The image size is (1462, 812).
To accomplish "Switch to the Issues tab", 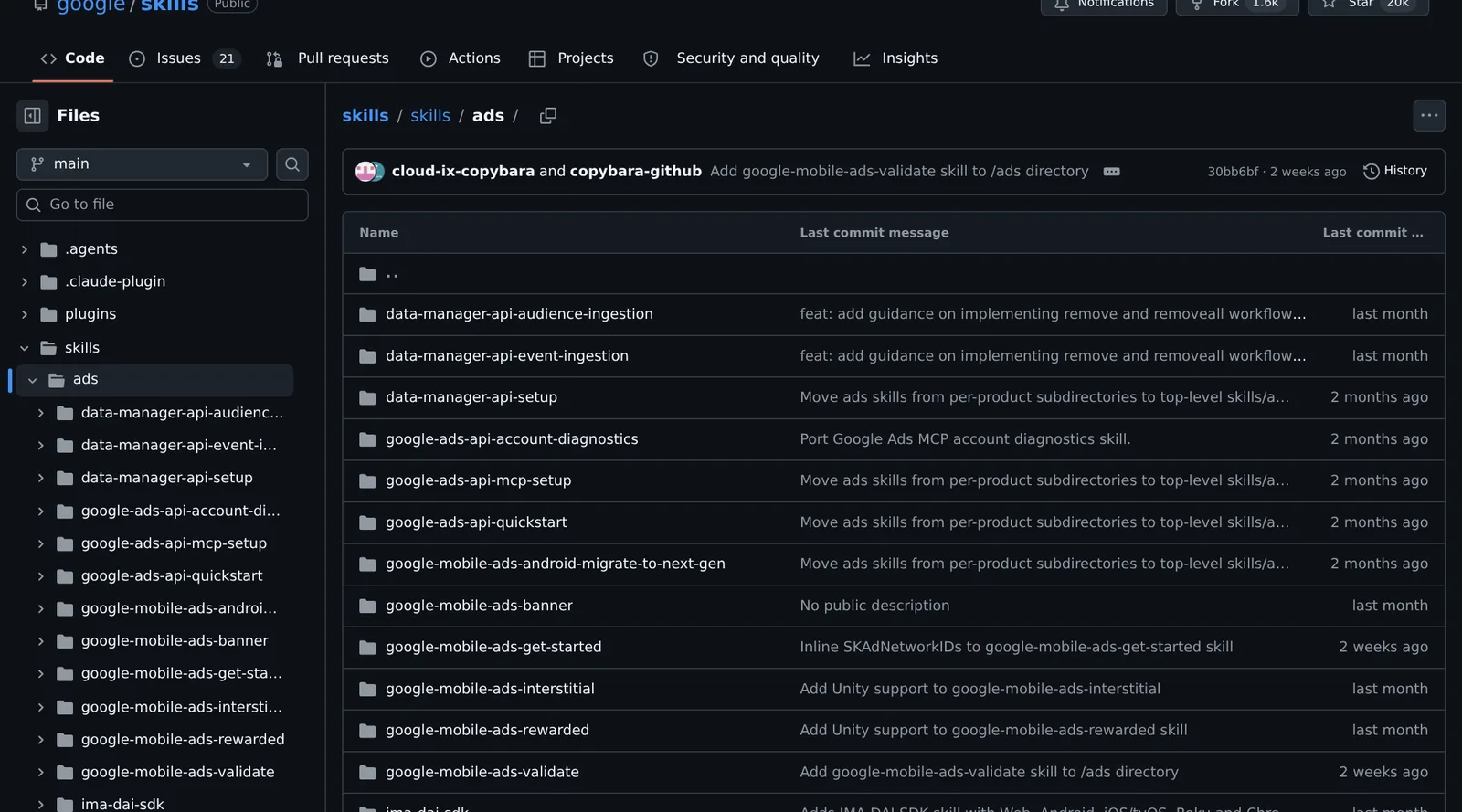I will tap(184, 58).
